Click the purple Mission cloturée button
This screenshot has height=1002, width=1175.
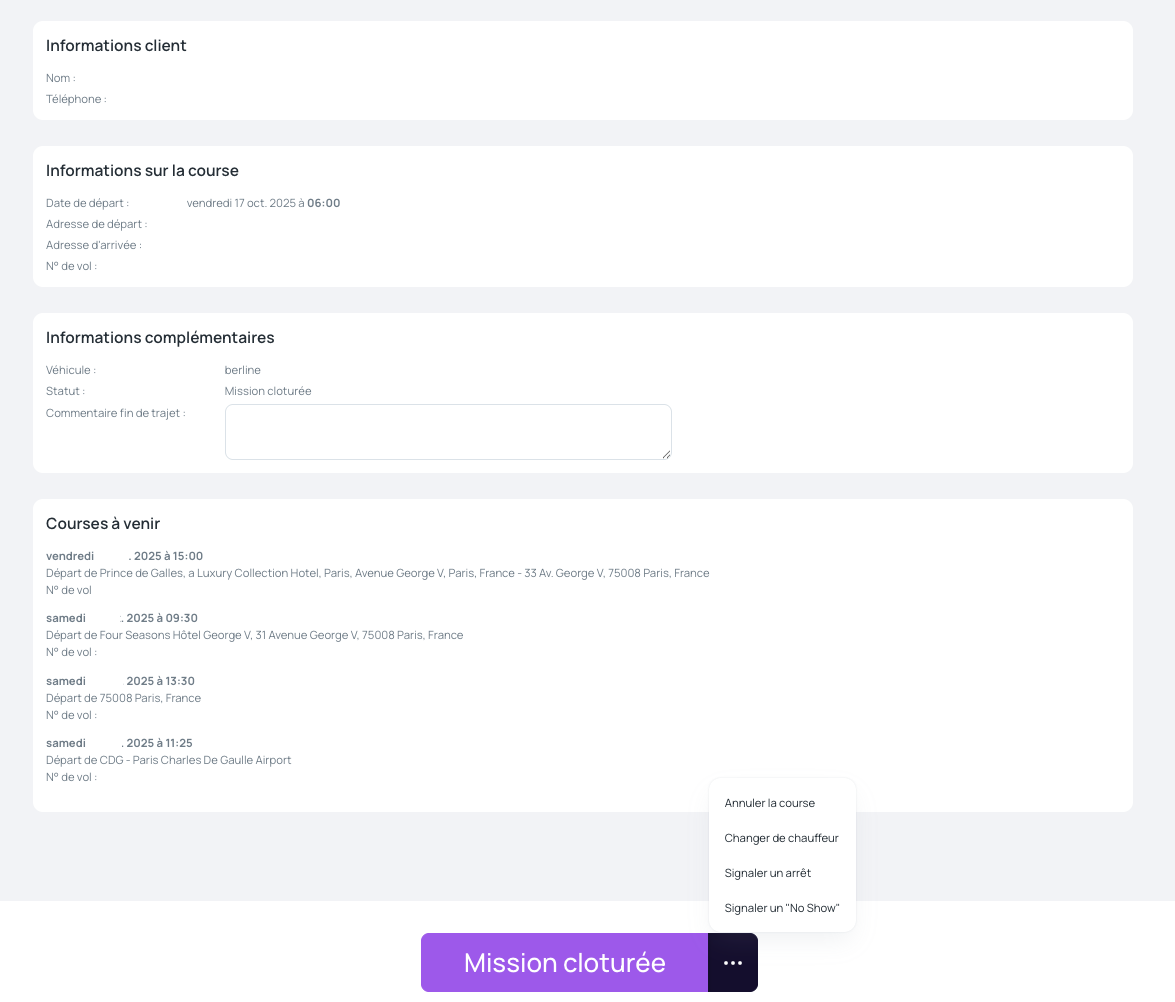(564, 963)
